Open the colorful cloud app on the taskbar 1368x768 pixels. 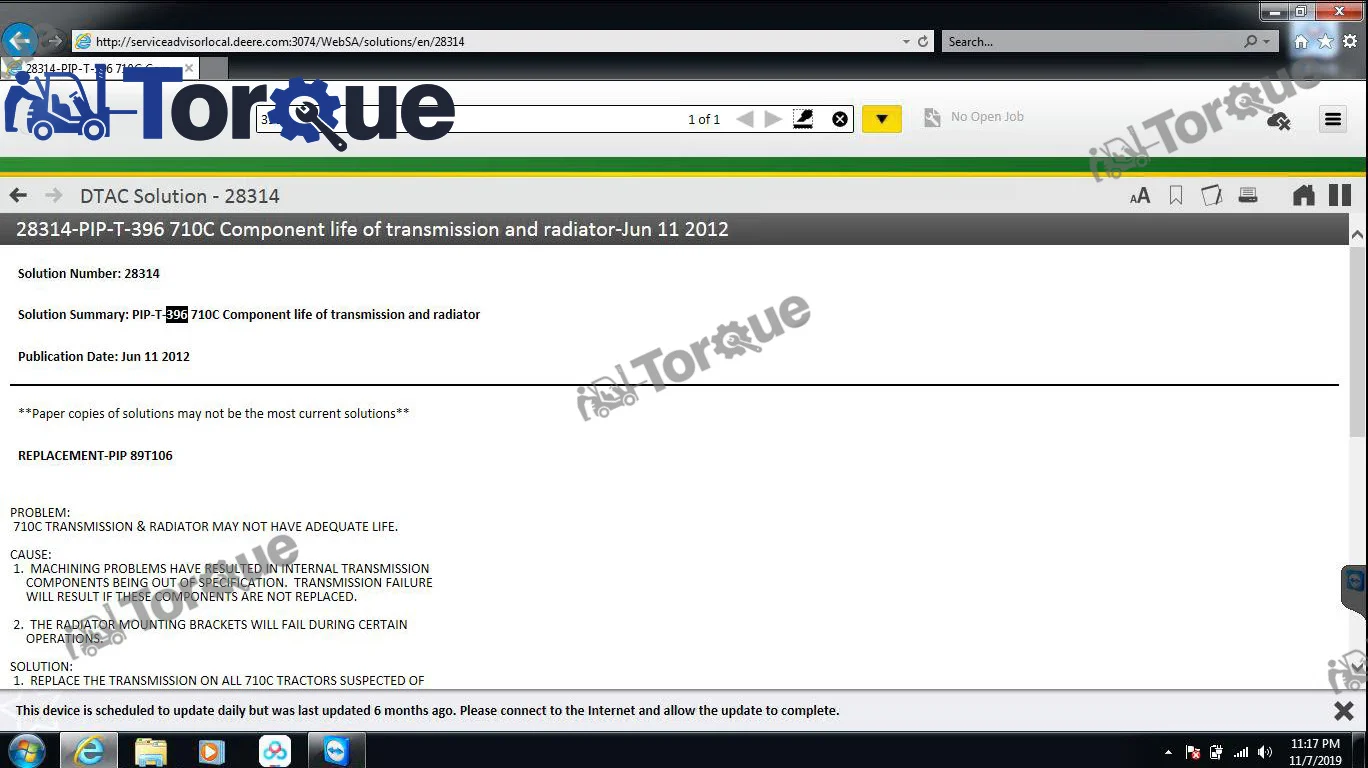pyautogui.click(x=275, y=751)
